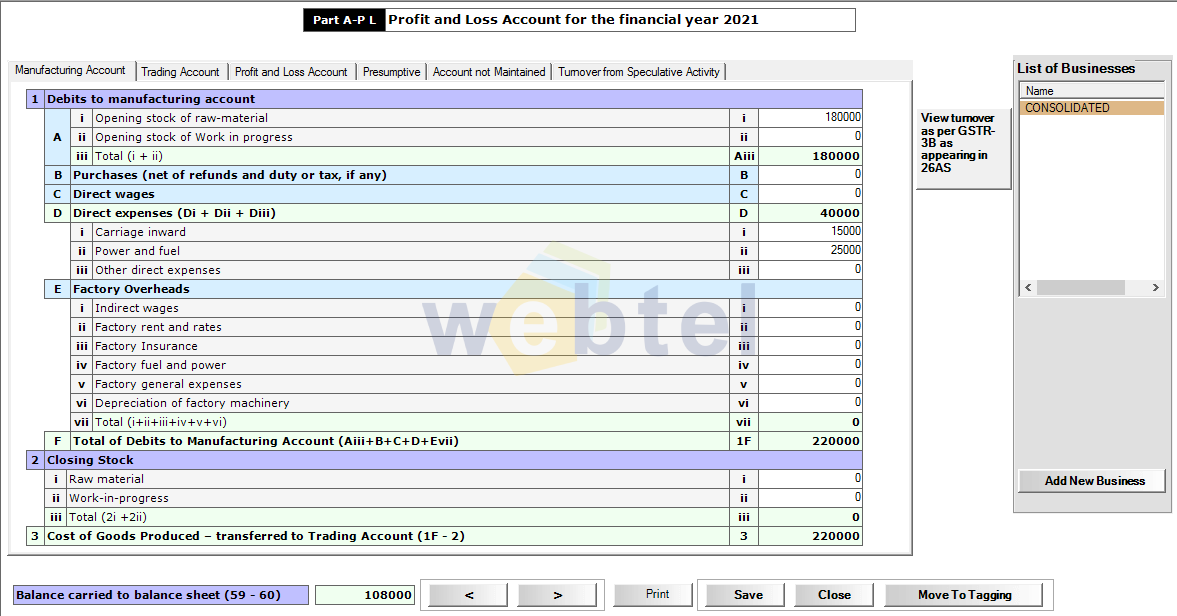Click the Close button
The image size is (1177, 616).
[834, 595]
